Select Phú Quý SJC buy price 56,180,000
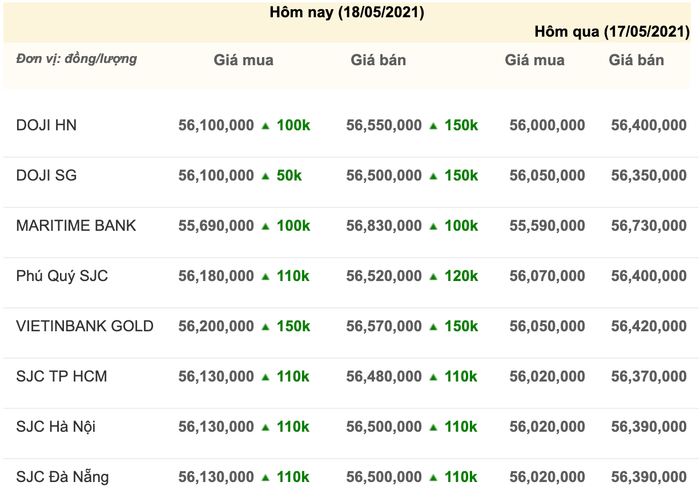The height and width of the screenshot is (497, 700). (216, 276)
